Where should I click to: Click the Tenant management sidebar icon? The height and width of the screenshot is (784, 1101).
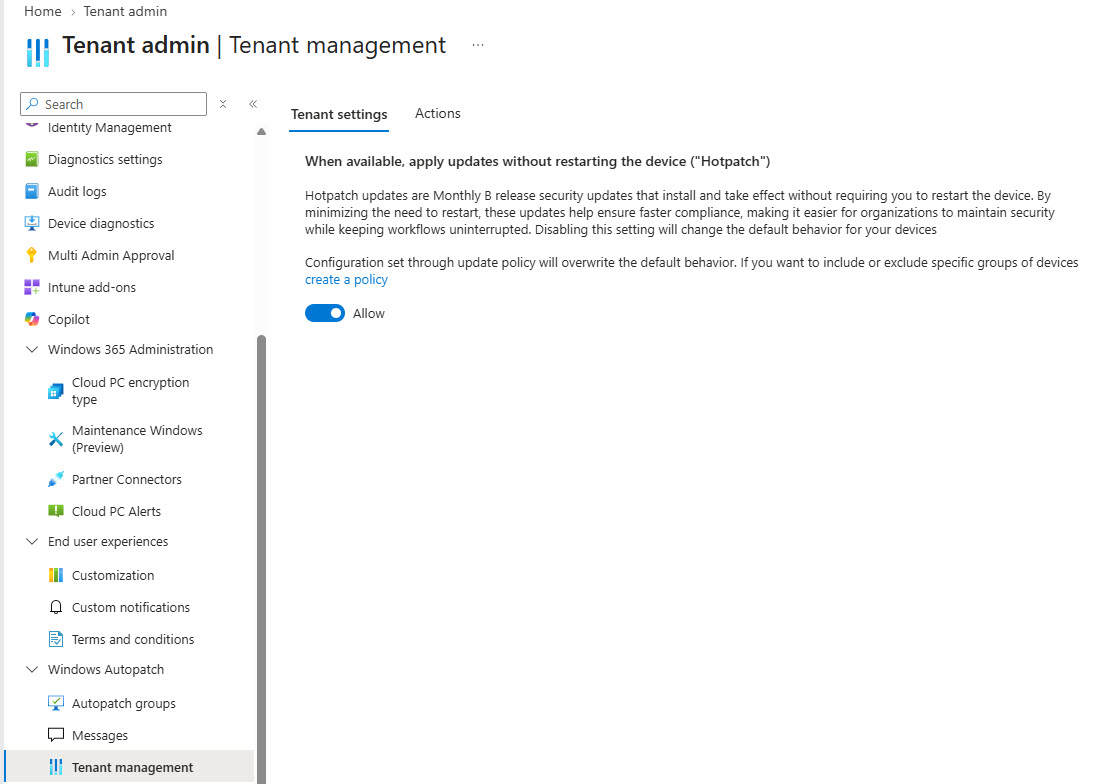pos(55,767)
